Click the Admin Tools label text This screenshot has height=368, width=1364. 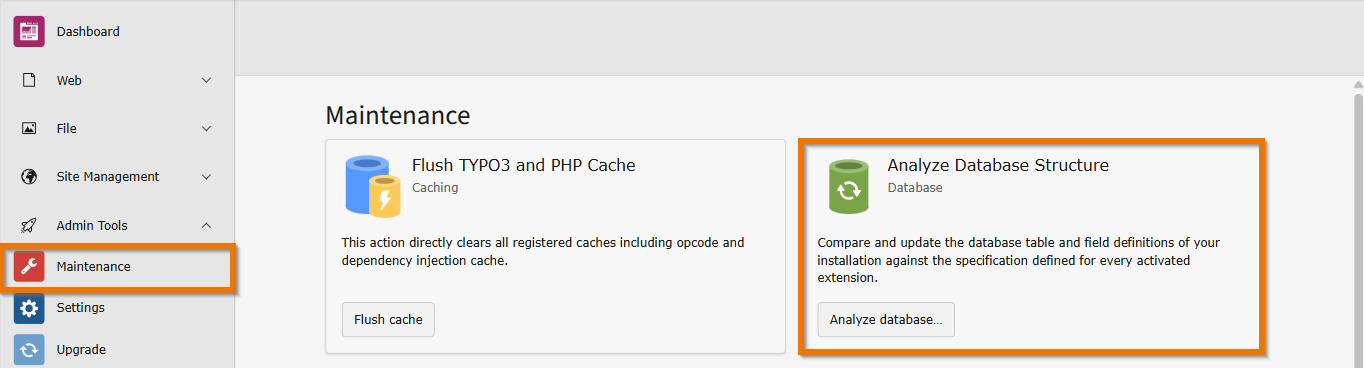point(92,225)
